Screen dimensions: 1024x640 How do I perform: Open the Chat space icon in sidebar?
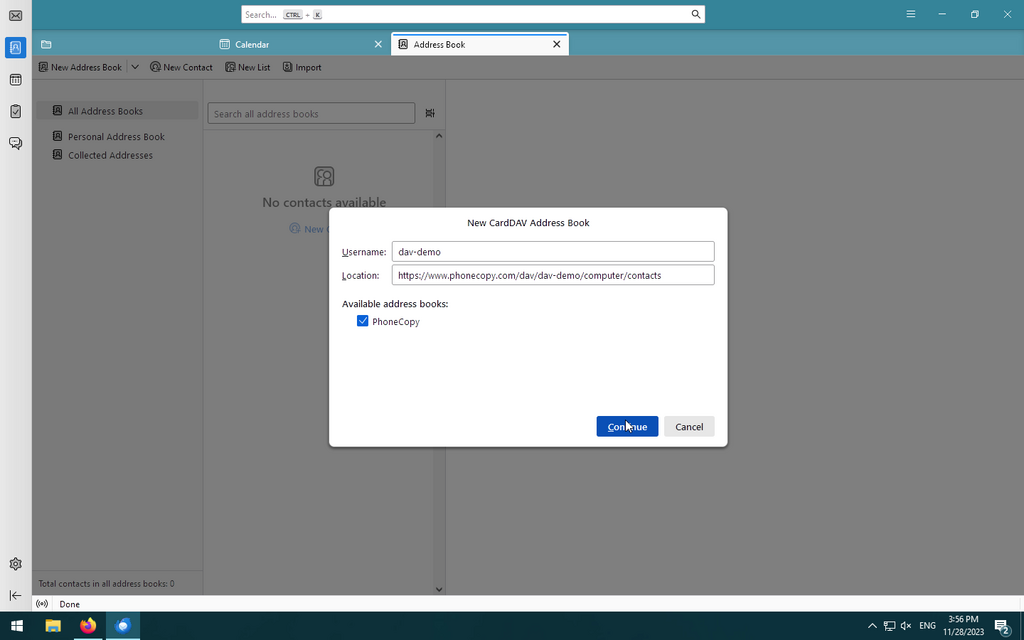tap(15, 144)
